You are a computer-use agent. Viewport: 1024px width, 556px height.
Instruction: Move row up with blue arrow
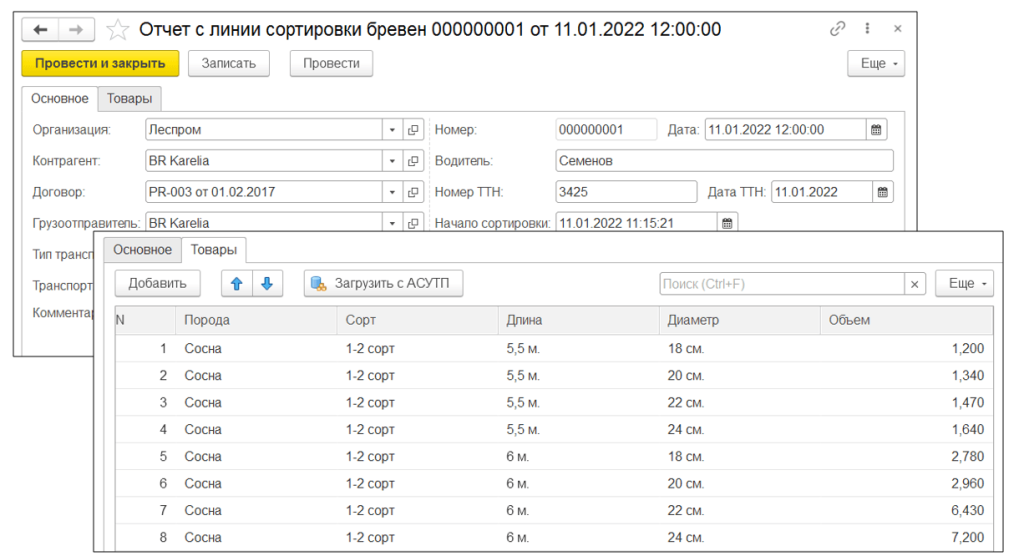pos(237,283)
